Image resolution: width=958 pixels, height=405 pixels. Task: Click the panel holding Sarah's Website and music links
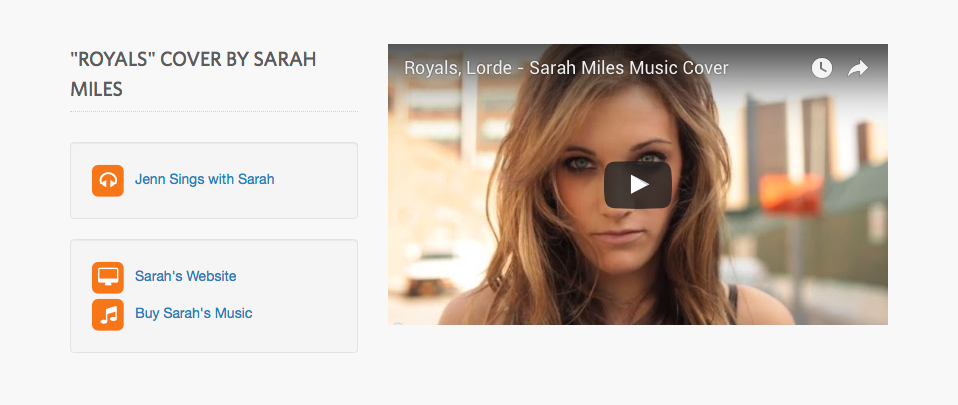[x=214, y=296]
